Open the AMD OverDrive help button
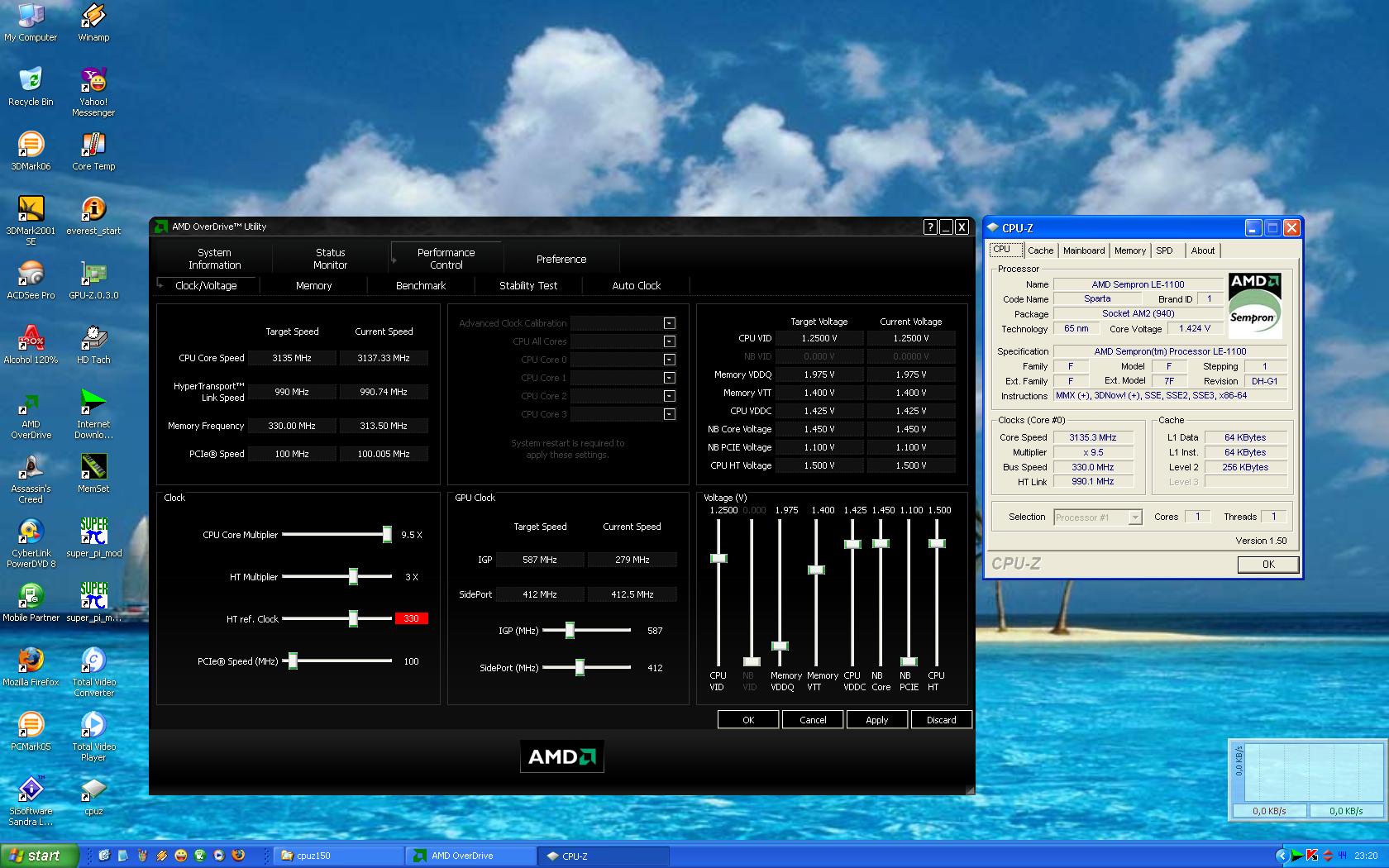Screen dimensions: 1389x868 point(930,227)
